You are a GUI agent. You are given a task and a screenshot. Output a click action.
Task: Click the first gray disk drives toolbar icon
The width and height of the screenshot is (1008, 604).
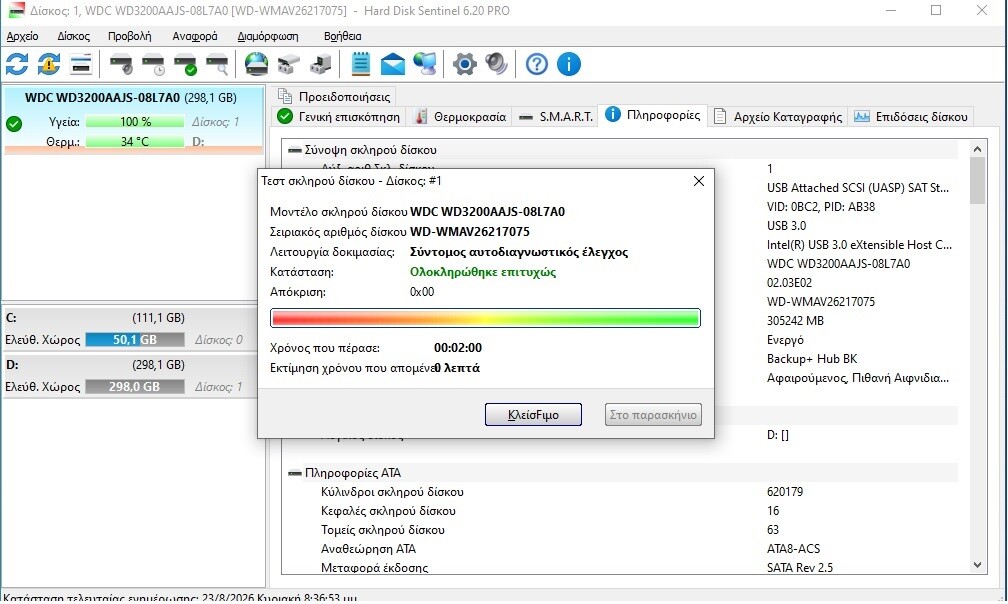(289, 64)
